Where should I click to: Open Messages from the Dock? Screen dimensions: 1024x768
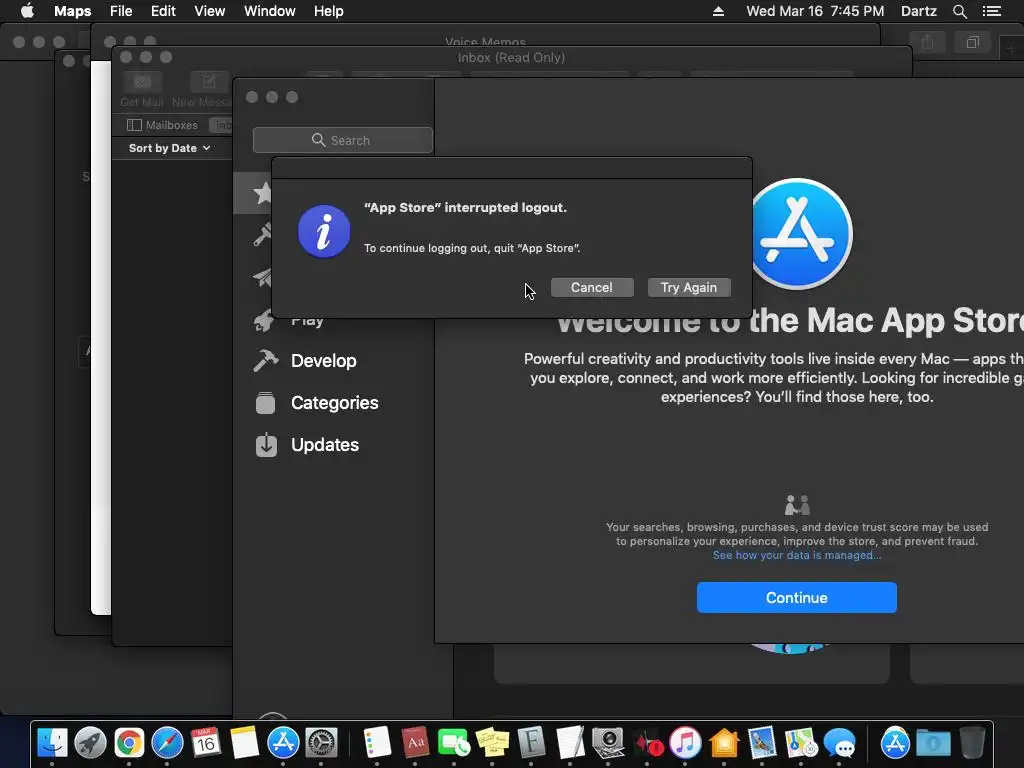[x=839, y=743]
